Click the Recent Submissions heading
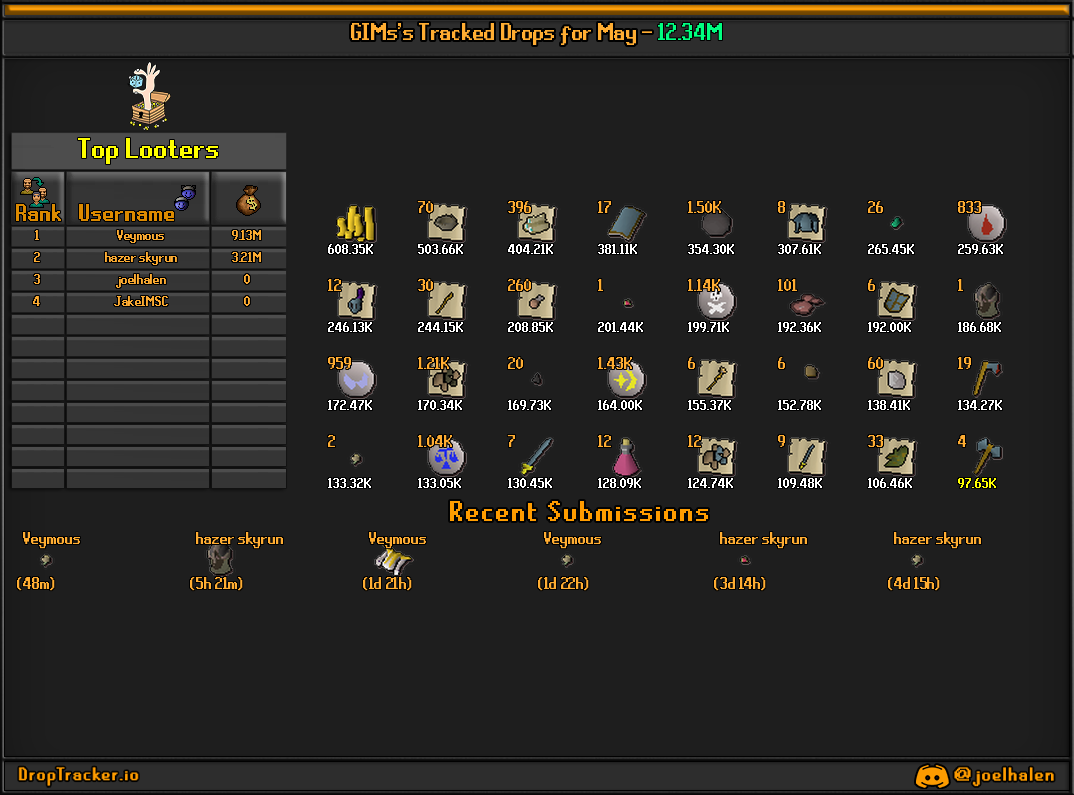This screenshot has height=795, width=1074. click(x=579, y=512)
